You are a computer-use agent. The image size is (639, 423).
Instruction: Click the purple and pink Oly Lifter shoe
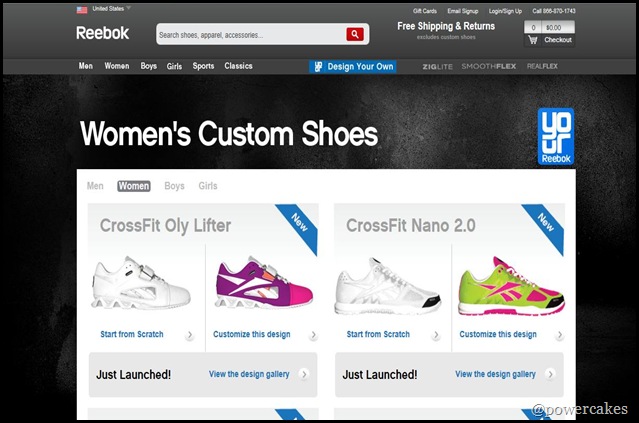(x=264, y=282)
